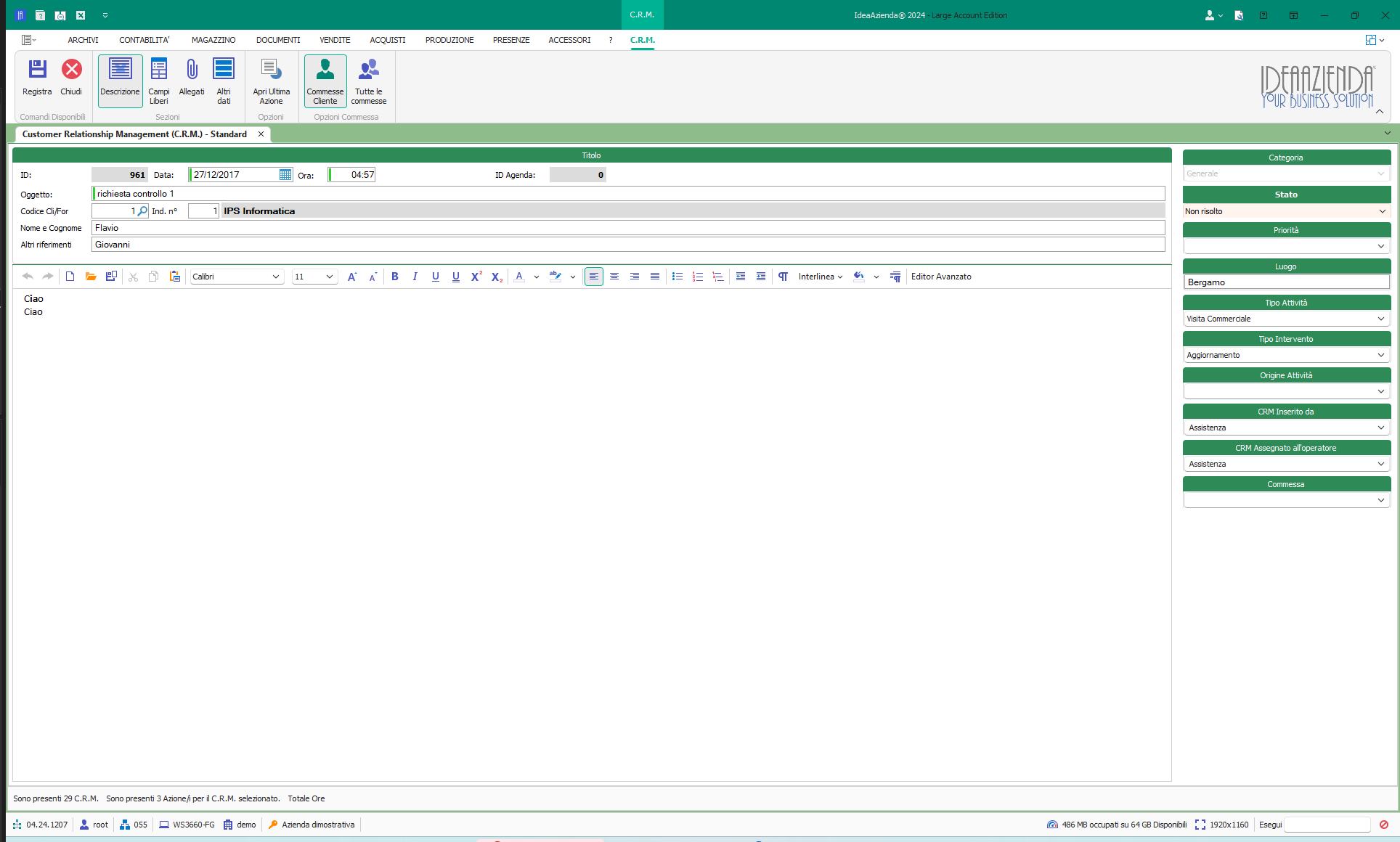The width and height of the screenshot is (1400, 842).
Task: Click the Codice Cli/For search magnifier
Action: click(x=142, y=211)
